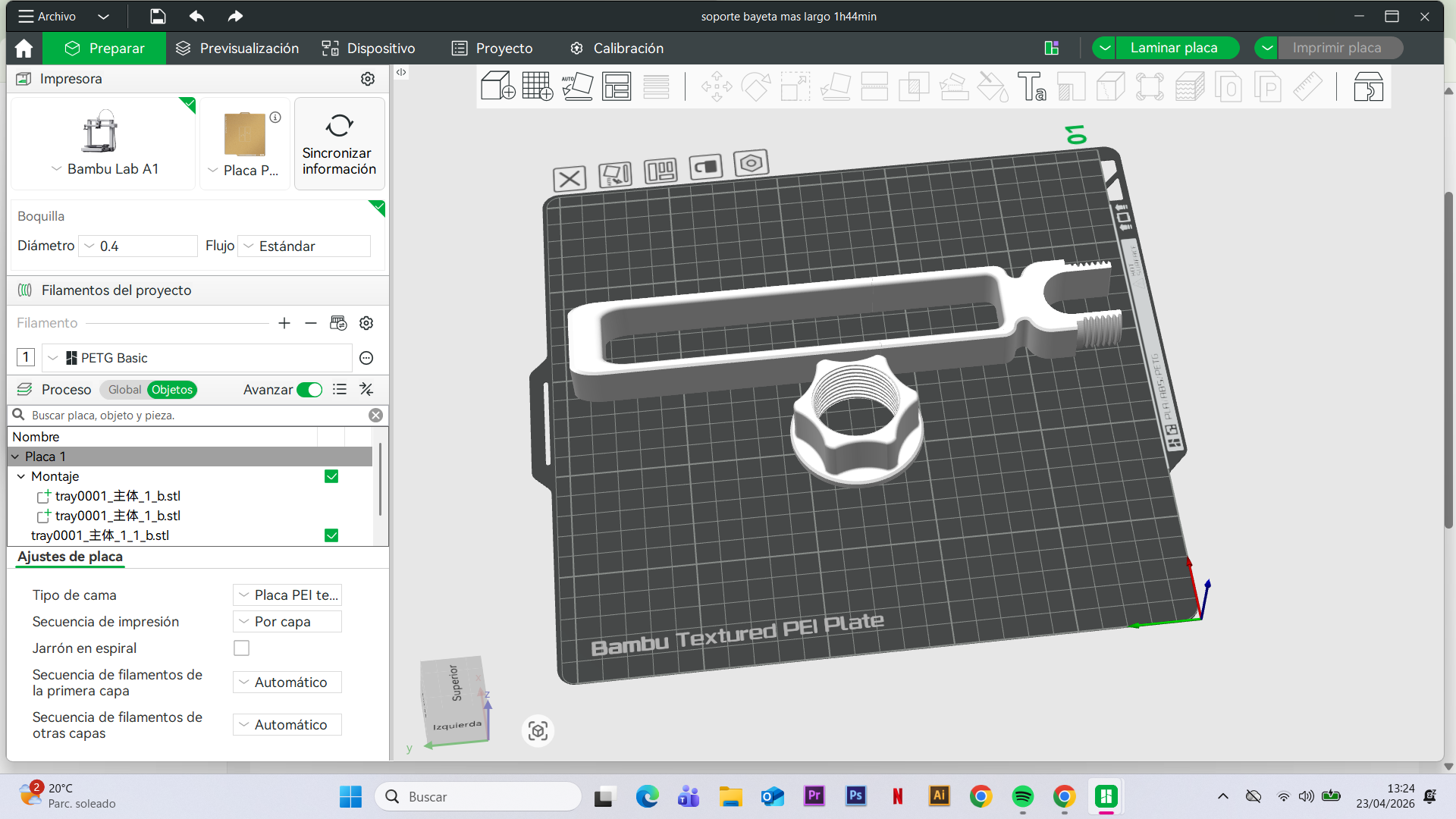The width and height of the screenshot is (1456, 819).
Task: Open the PETG Basic filament dropdown
Action: click(196, 358)
